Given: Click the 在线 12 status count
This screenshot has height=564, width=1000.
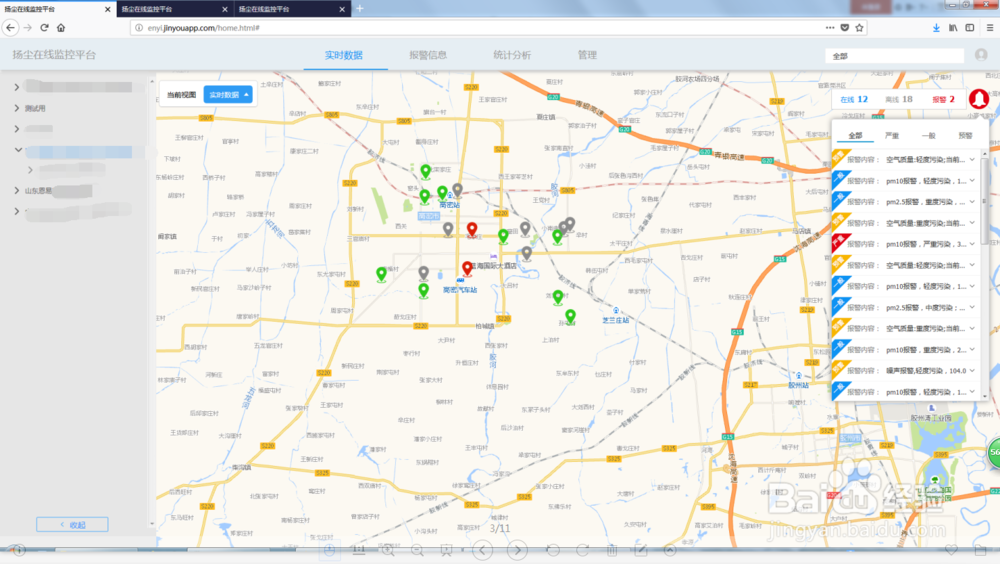Looking at the screenshot, I should click(854, 99).
